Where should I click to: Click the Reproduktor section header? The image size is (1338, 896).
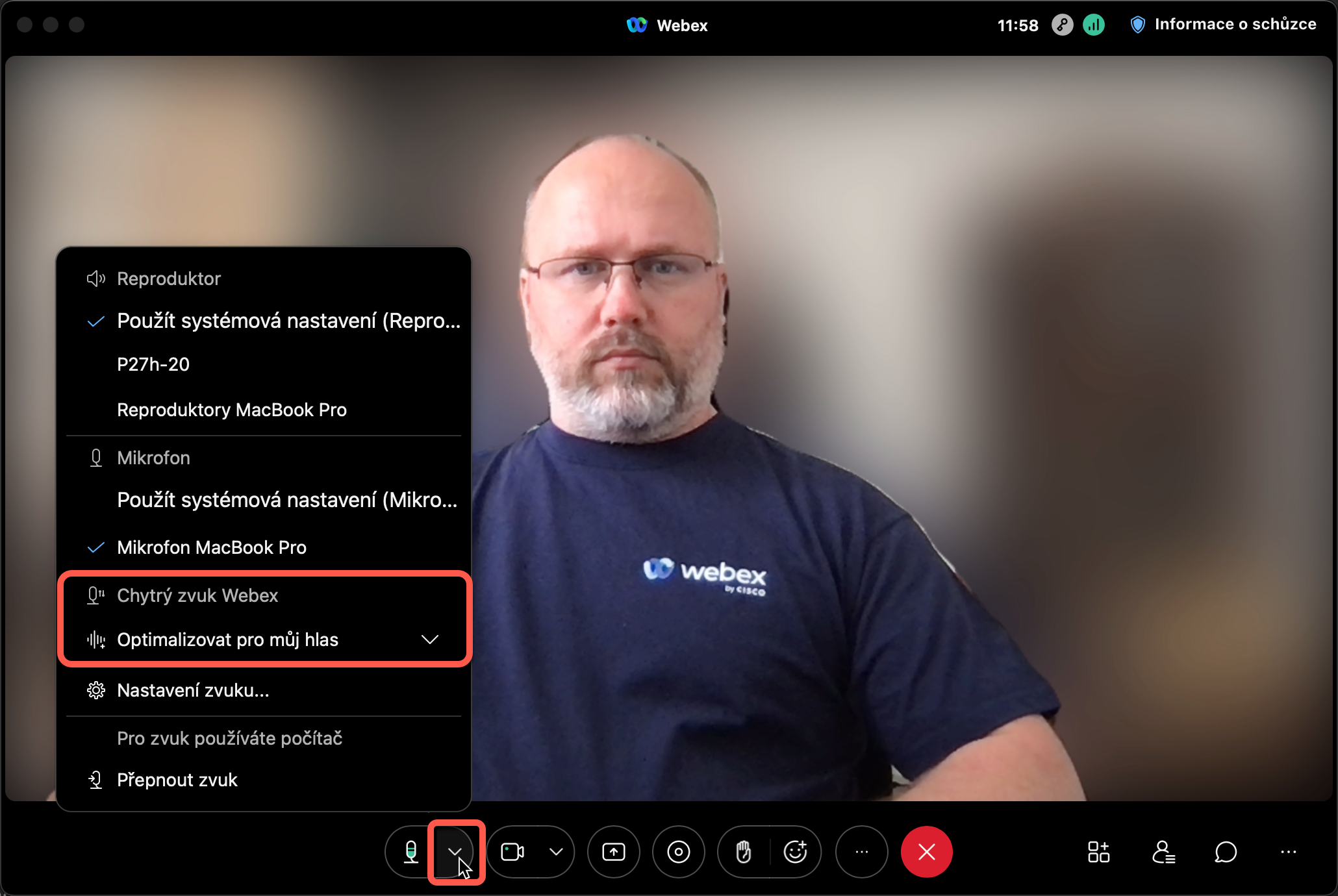pos(169,279)
